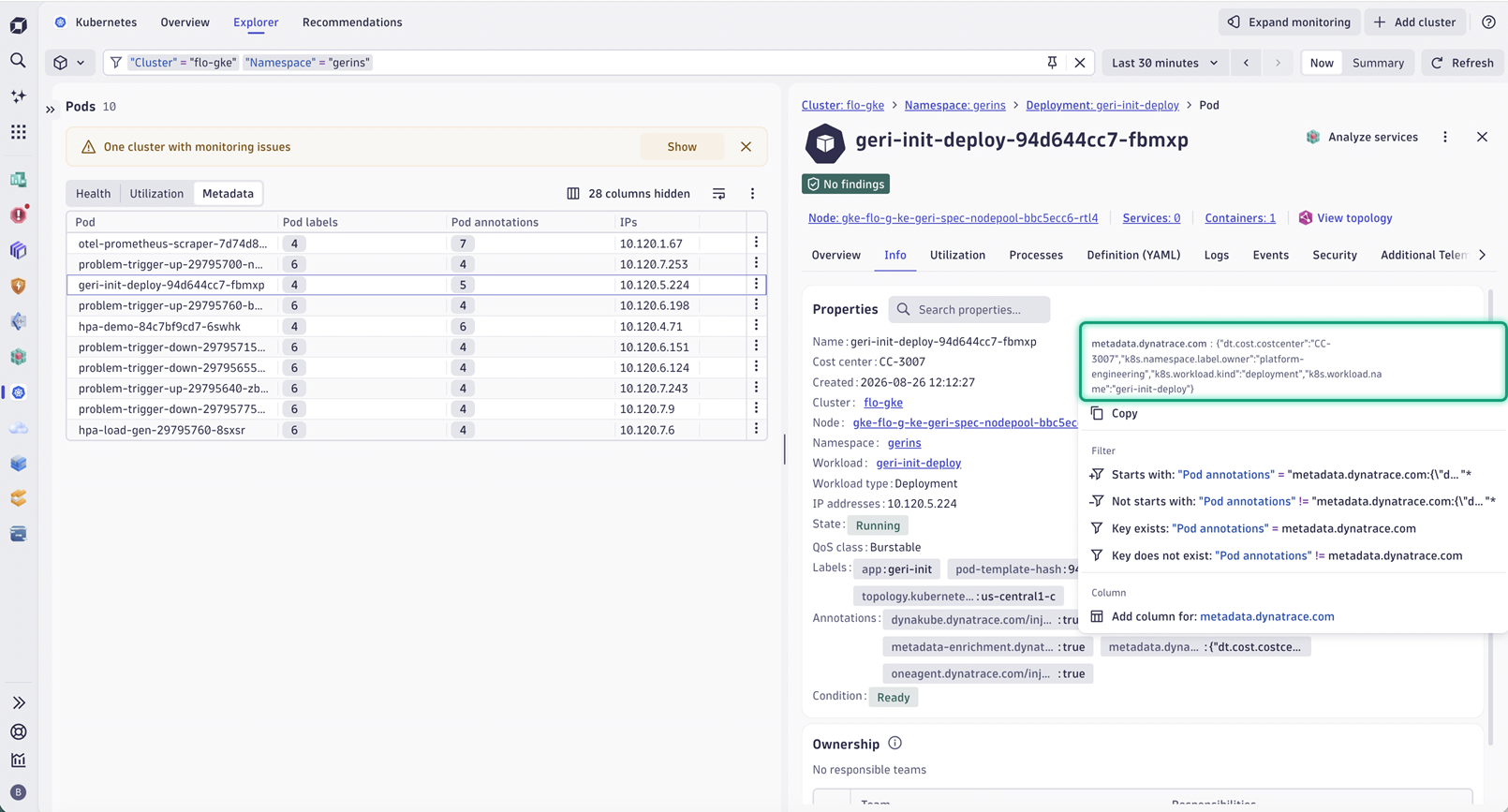Sort by the Pod labels column header
Screen dimensions: 1508x812
coord(310,222)
